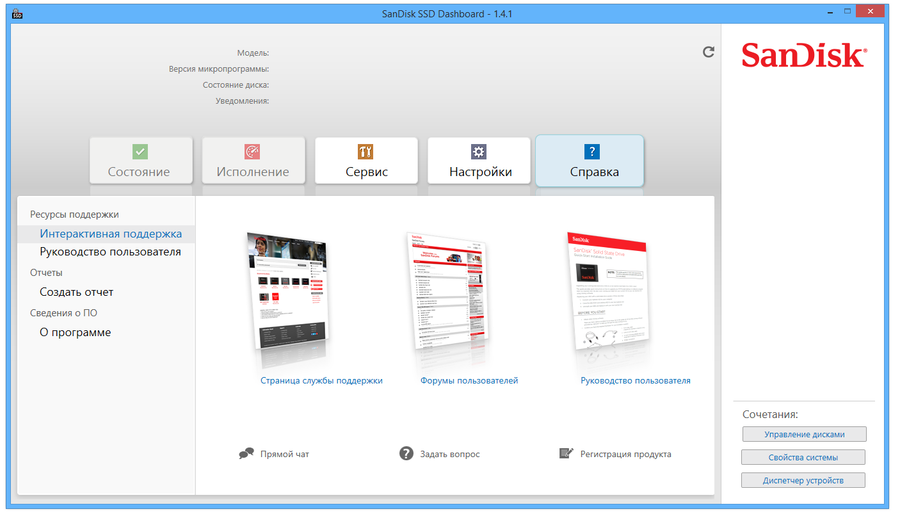Click the Отчеты section header
This screenshot has height=516, width=900.
(x=46, y=273)
